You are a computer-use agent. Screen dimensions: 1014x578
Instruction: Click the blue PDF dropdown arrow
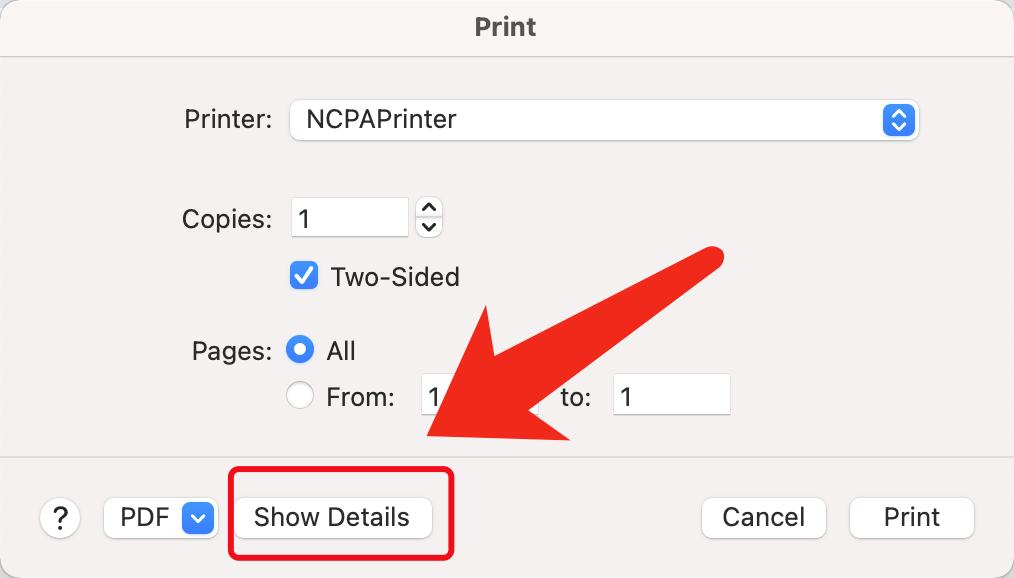click(198, 518)
